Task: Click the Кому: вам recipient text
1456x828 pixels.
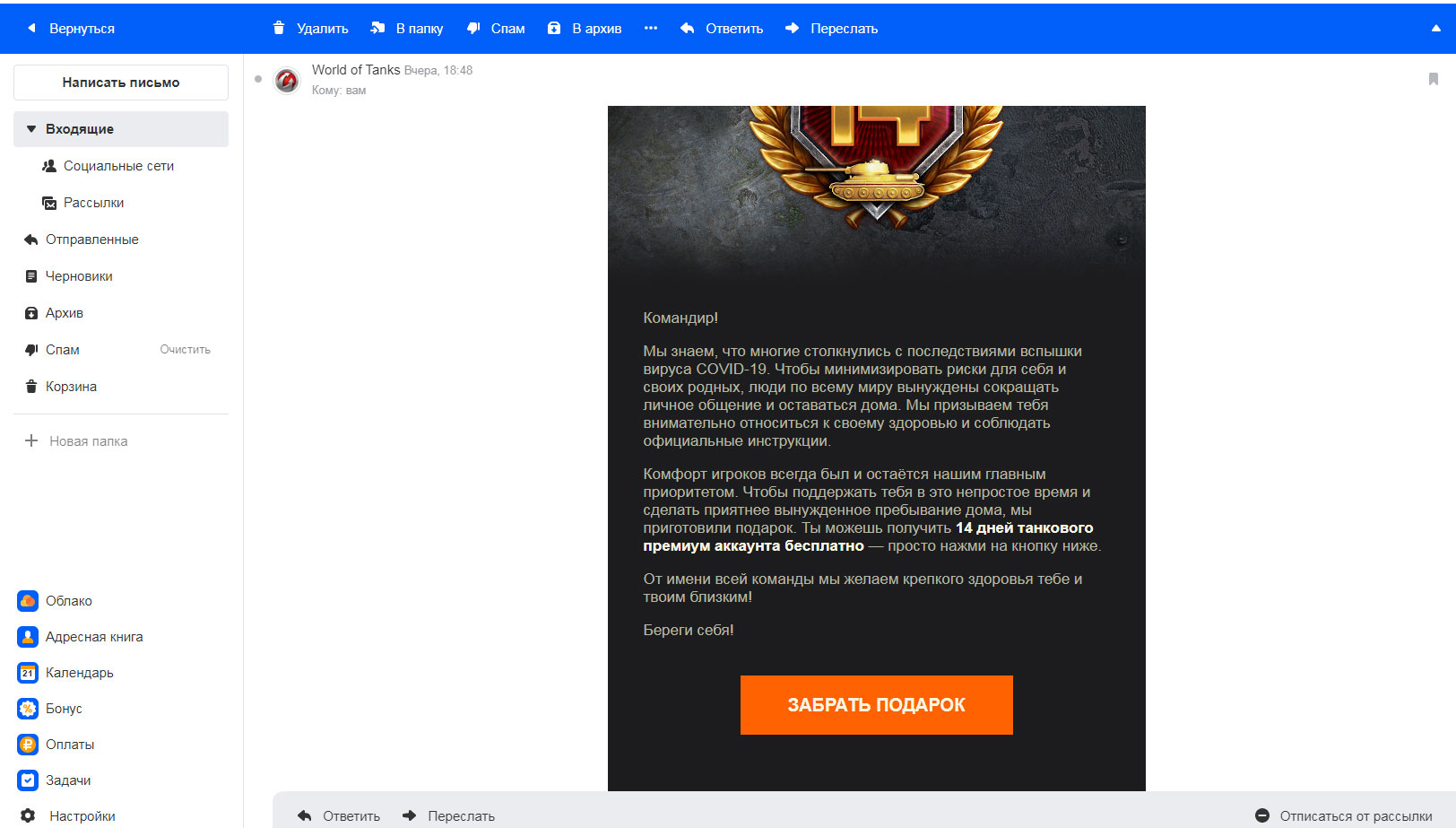Action: (339, 90)
